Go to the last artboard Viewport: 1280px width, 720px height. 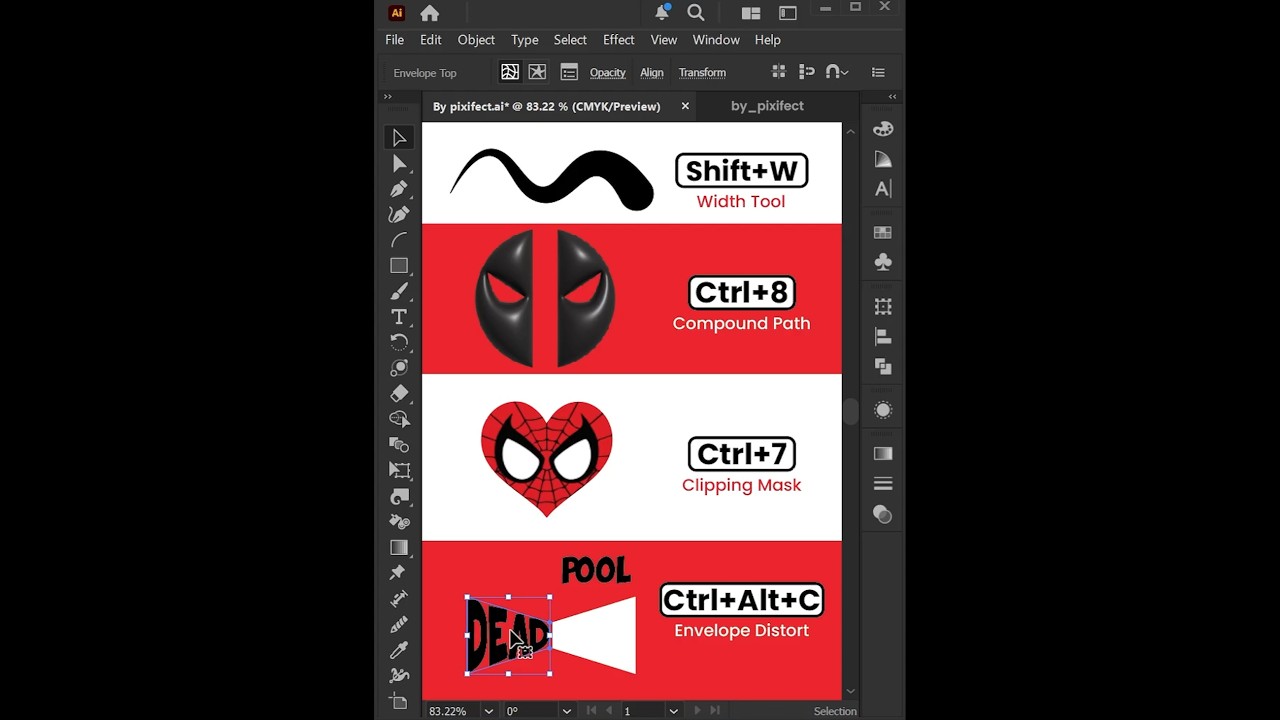pyautogui.click(x=715, y=711)
